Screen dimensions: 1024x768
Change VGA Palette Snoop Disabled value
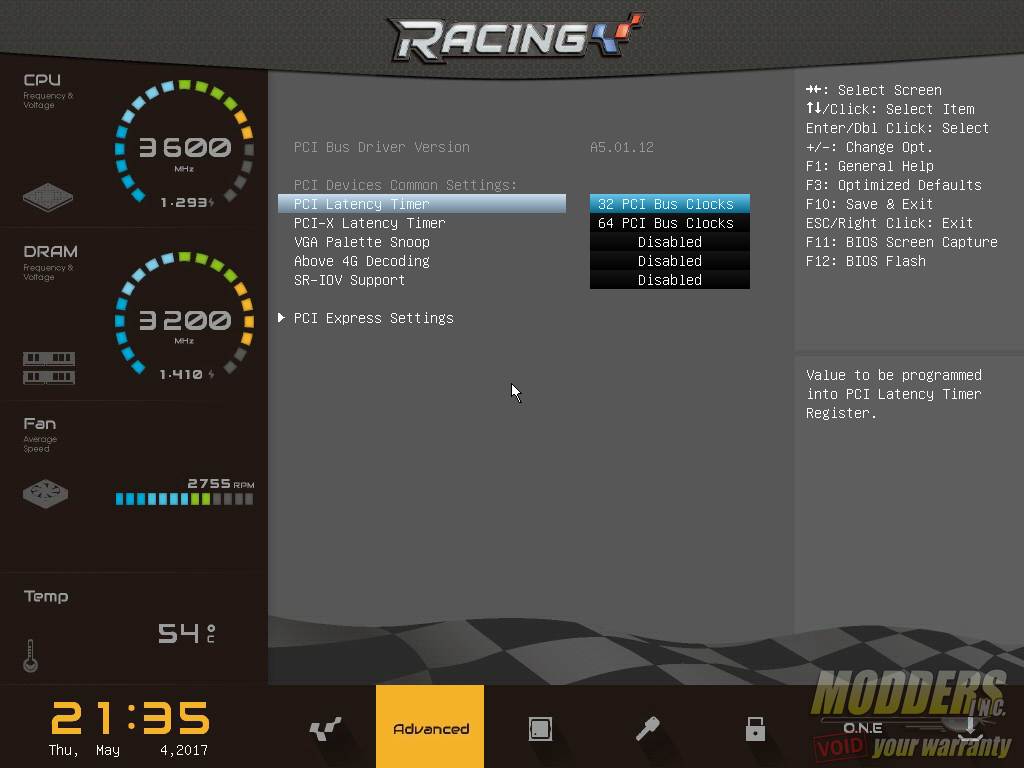pos(669,242)
